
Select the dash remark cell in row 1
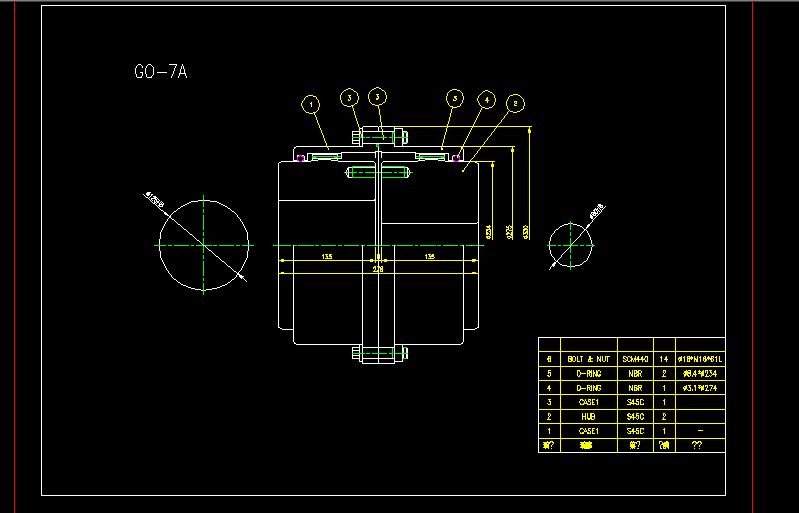[700, 430]
